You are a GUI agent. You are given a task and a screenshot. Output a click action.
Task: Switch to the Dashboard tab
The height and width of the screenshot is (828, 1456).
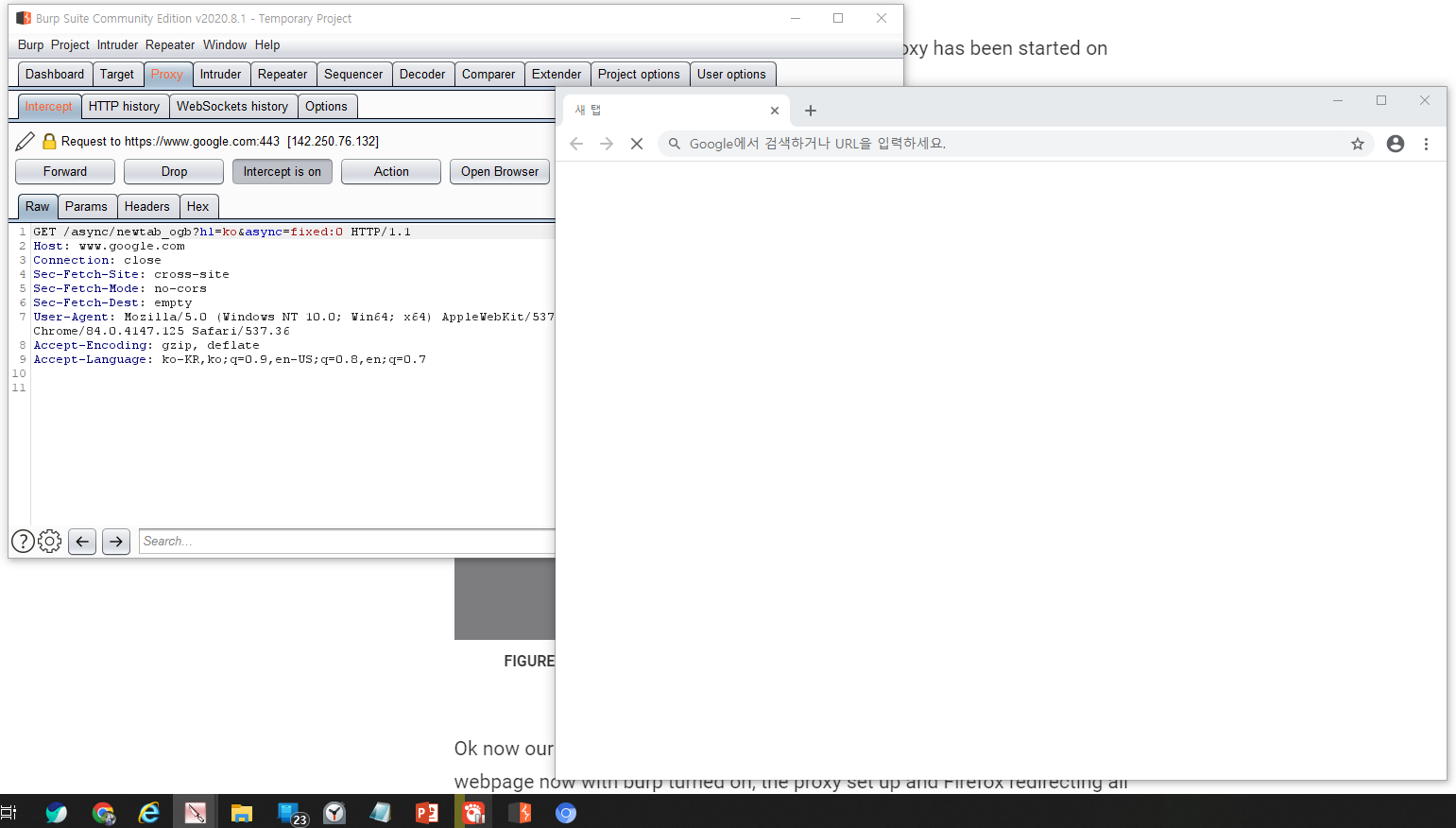(55, 74)
